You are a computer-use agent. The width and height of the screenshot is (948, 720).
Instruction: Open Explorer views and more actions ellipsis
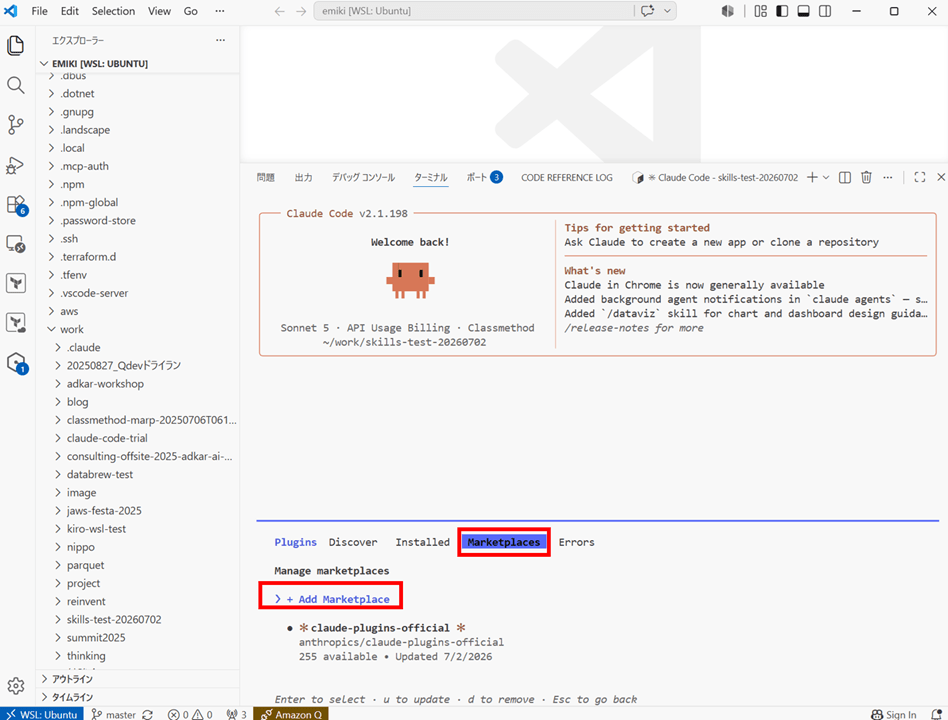click(x=220, y=41)
